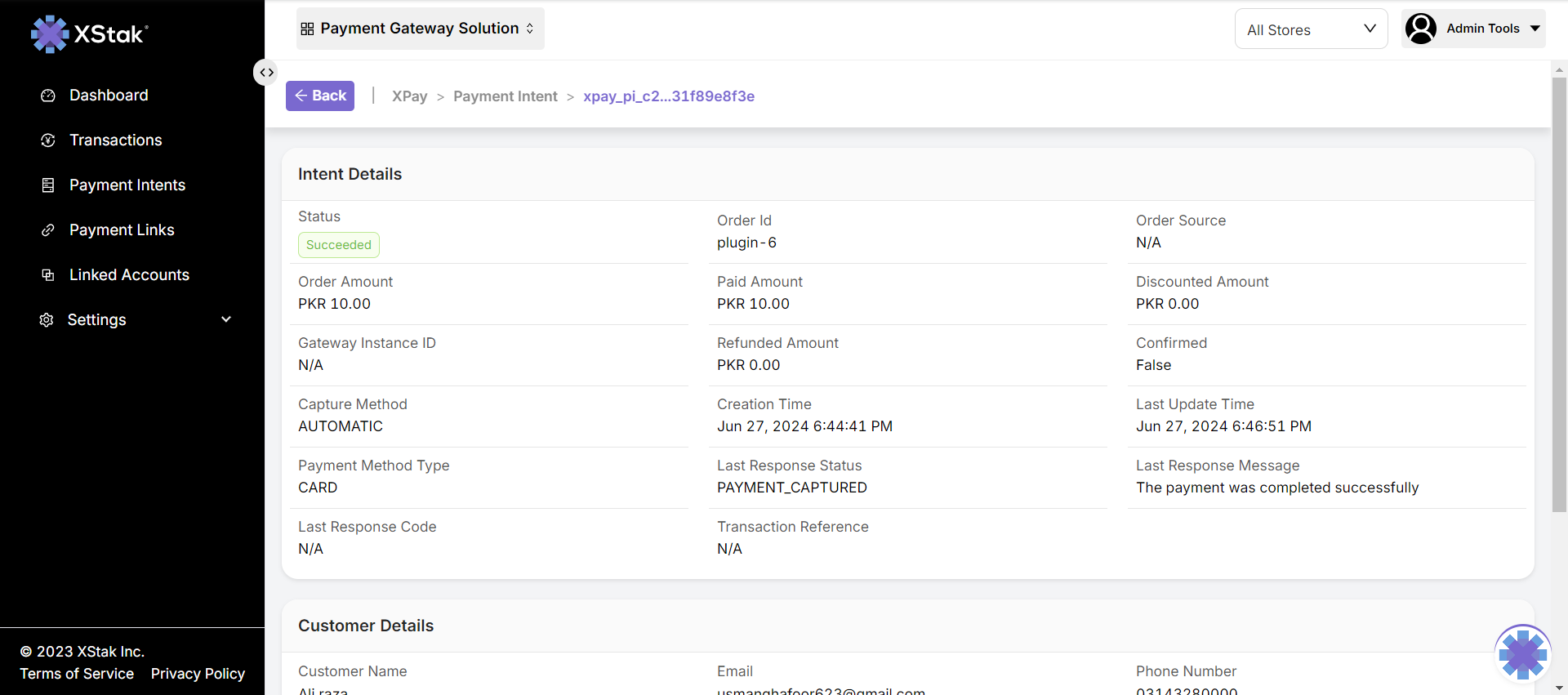Click the Payment Intents document icon
This screenshot has width=1568, height=695.
(48, 185)
